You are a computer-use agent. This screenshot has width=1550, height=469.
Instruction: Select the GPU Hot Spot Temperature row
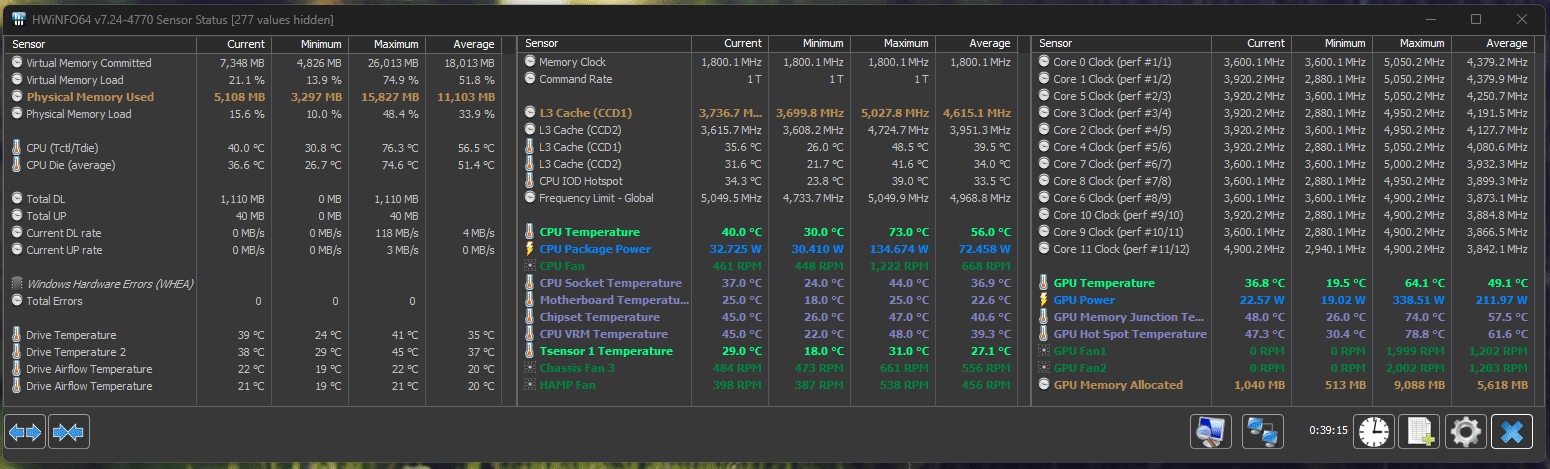tap(1282, 334)
